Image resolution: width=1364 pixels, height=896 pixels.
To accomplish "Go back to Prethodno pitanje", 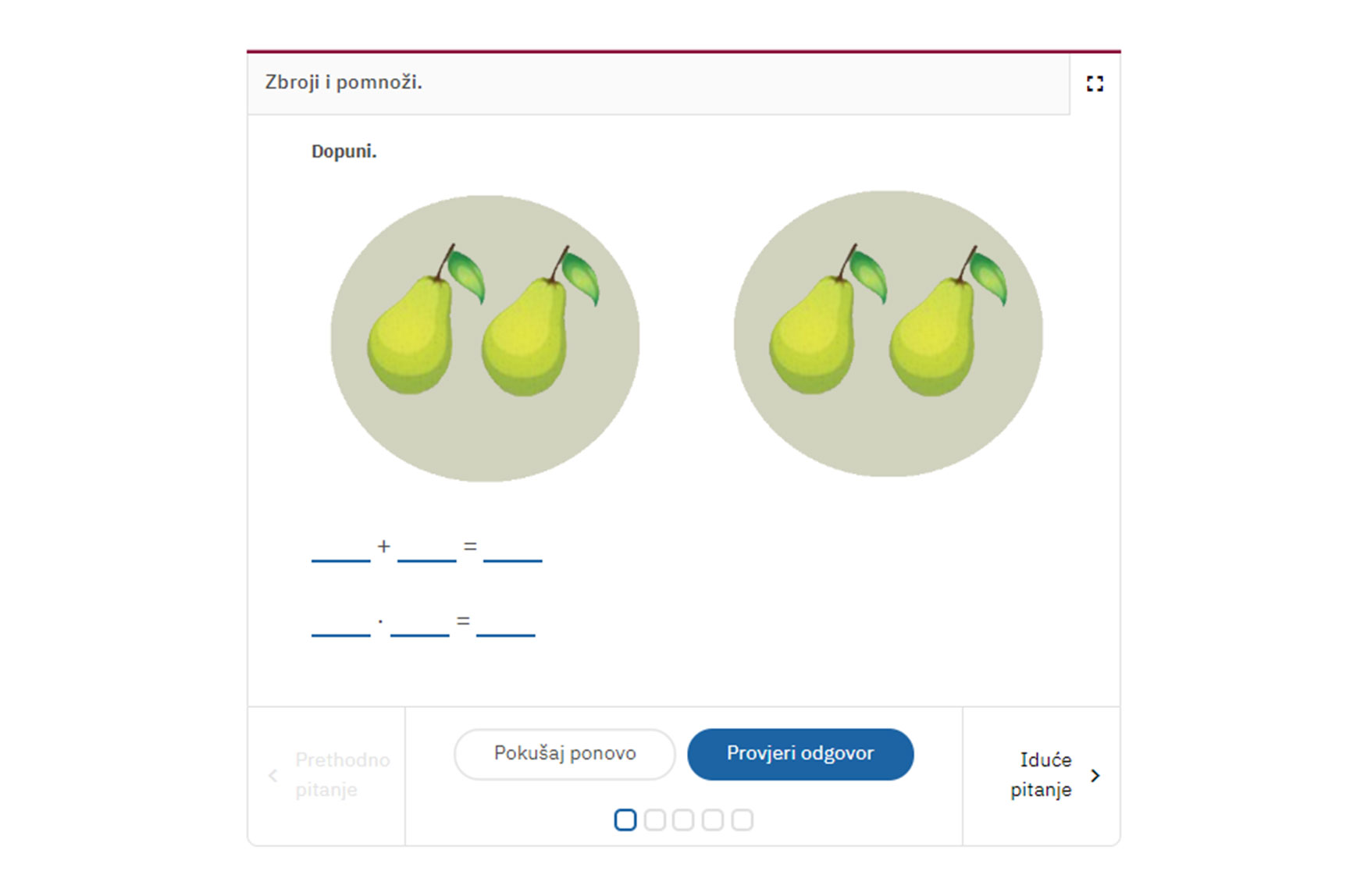I will 327,775.
